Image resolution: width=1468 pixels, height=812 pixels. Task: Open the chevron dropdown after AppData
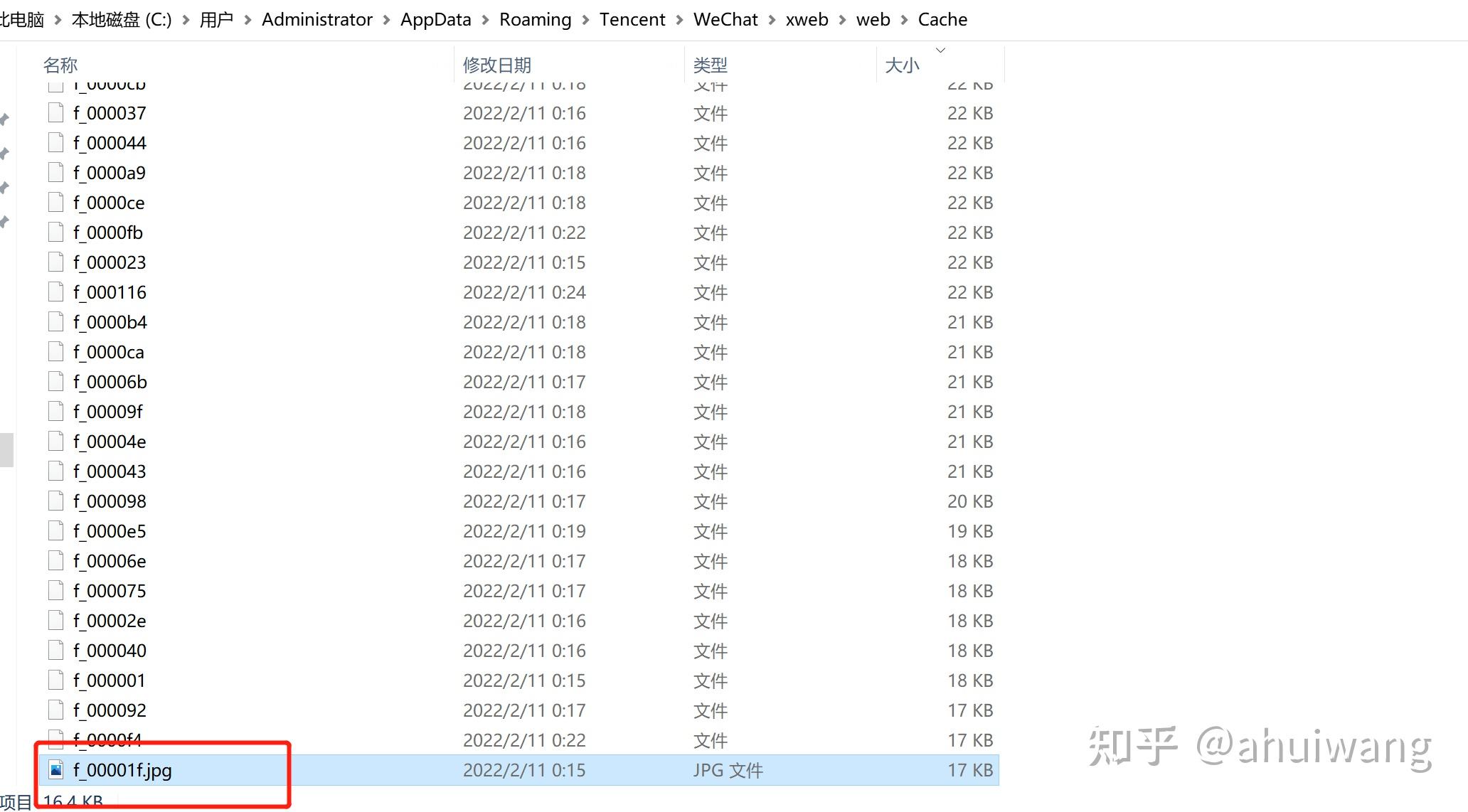coord(486,20)
